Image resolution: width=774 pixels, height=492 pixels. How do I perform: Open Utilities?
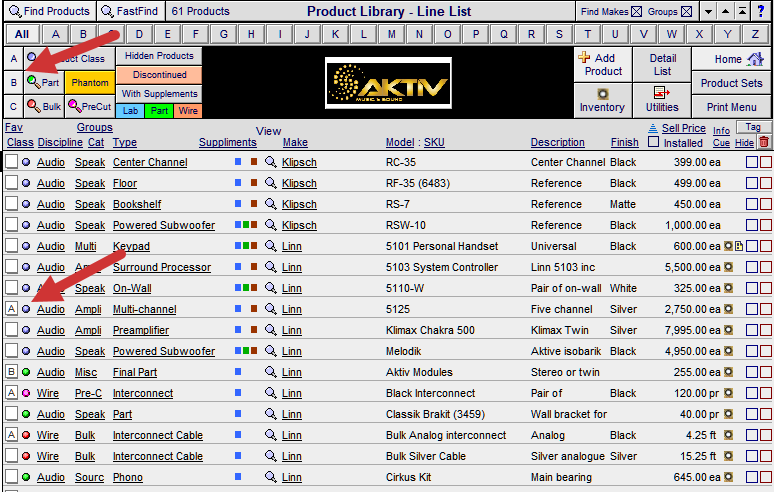click(x=662, y=100)
